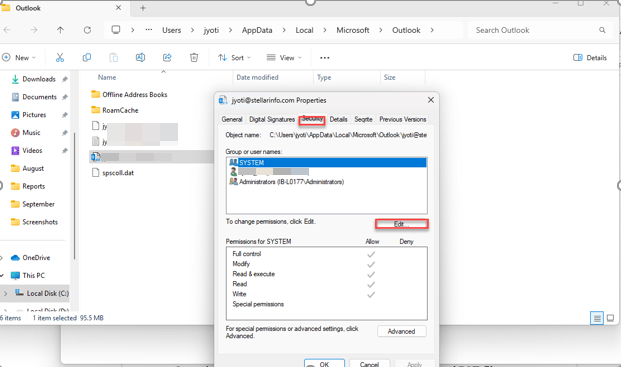Image resolution: width=621 pixels, height=367 pixels.
Task: Open the Sort dropdown
Action: click(x=234, y=58)
